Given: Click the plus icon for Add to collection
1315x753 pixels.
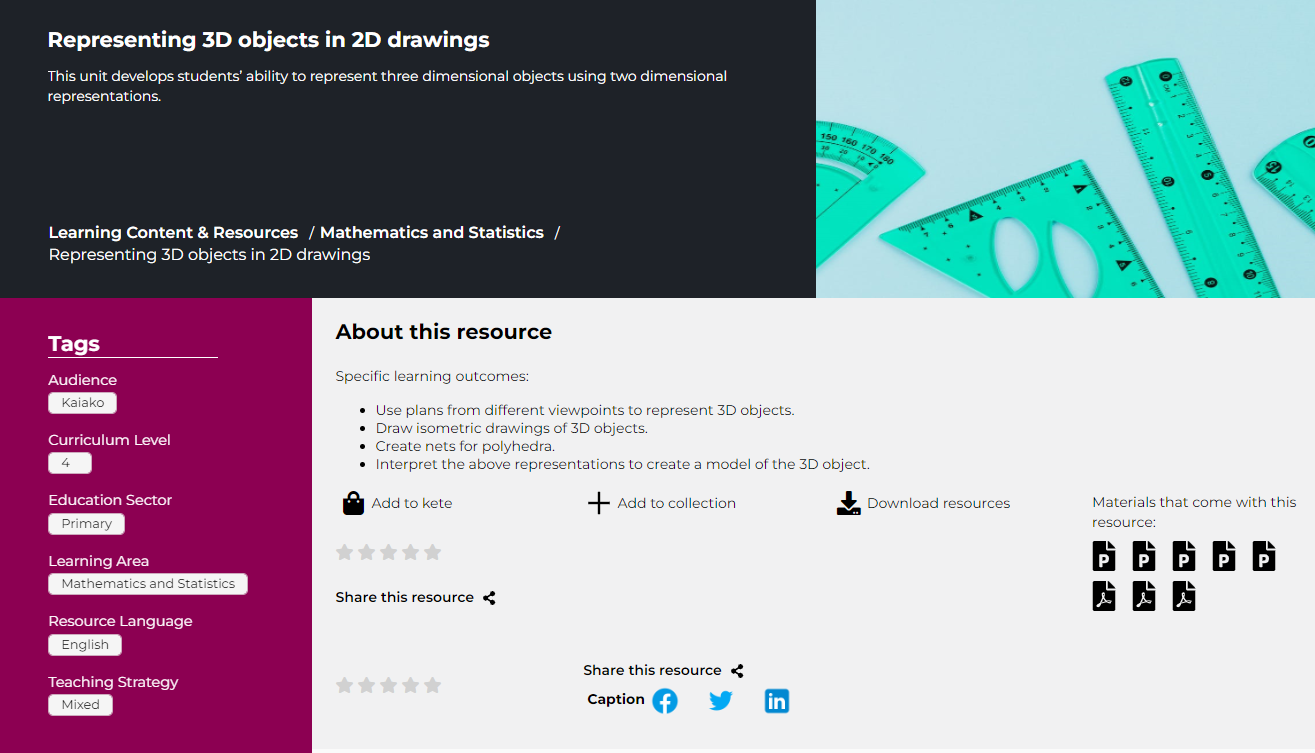Looking at the screenshot, I should (598, 503).
